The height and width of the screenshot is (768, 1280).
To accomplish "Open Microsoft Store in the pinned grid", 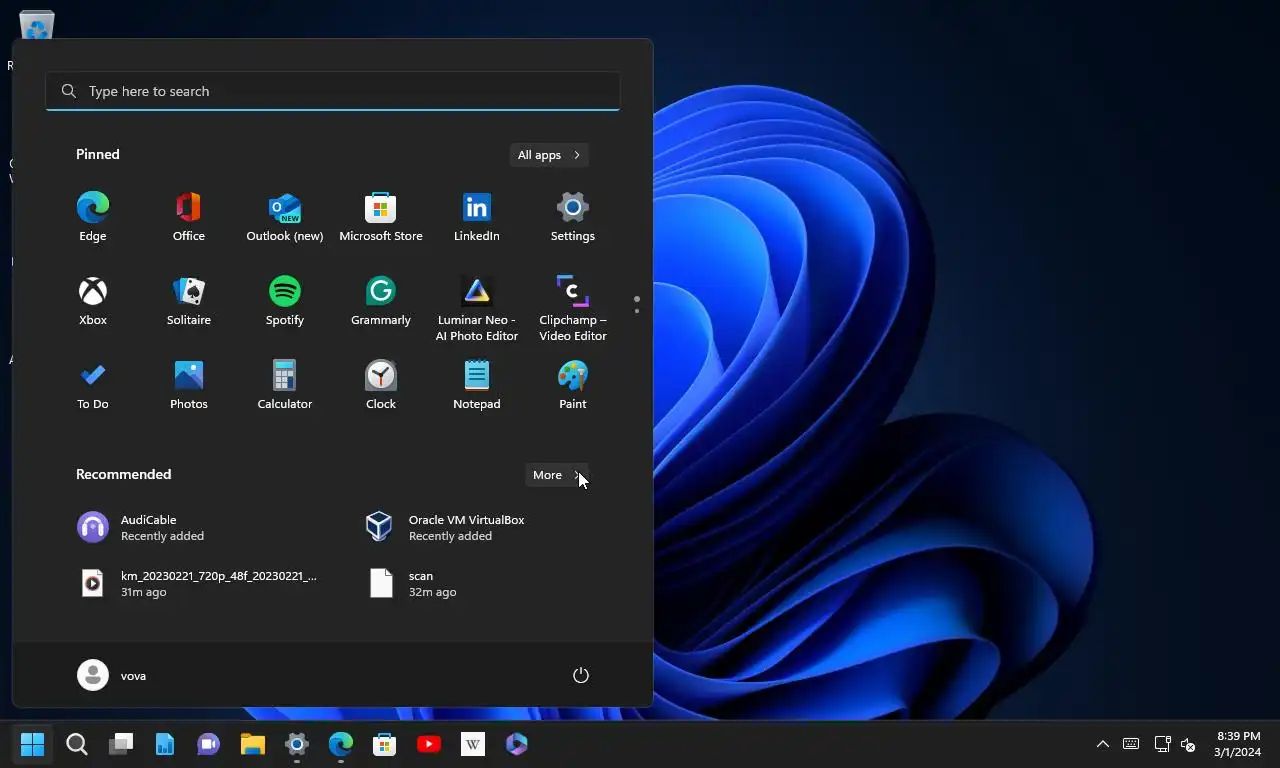I will pos(381,217).
